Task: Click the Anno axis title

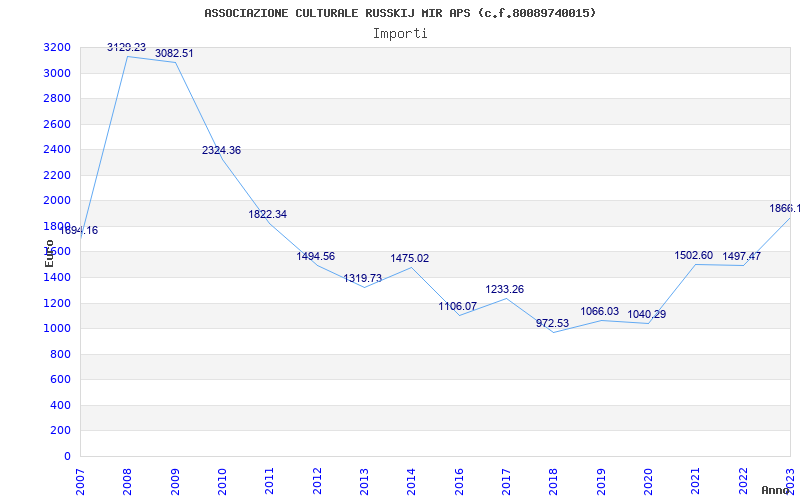Action: [776, 490]
